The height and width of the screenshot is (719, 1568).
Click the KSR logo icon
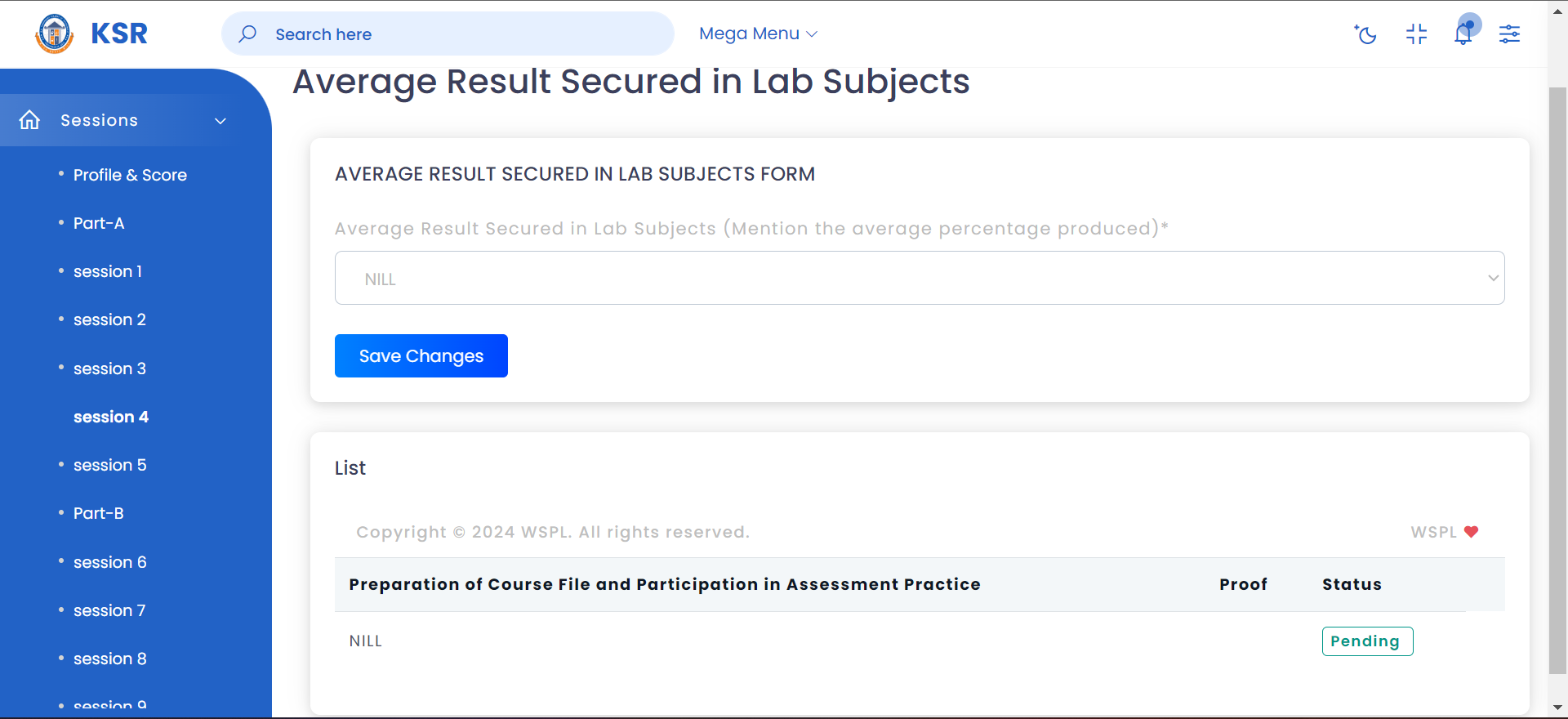click(55, 33)
